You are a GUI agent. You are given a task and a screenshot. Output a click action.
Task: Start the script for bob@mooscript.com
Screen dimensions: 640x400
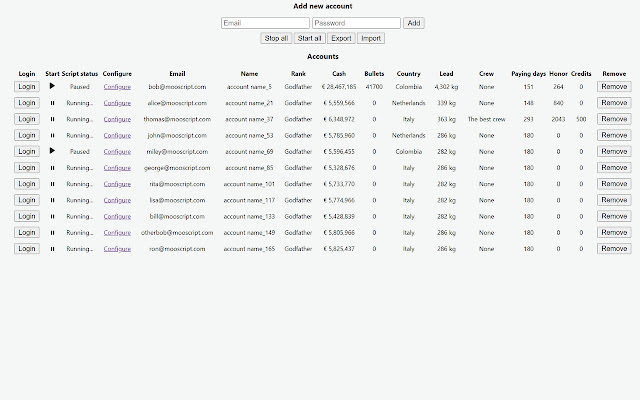coord(52,86)
